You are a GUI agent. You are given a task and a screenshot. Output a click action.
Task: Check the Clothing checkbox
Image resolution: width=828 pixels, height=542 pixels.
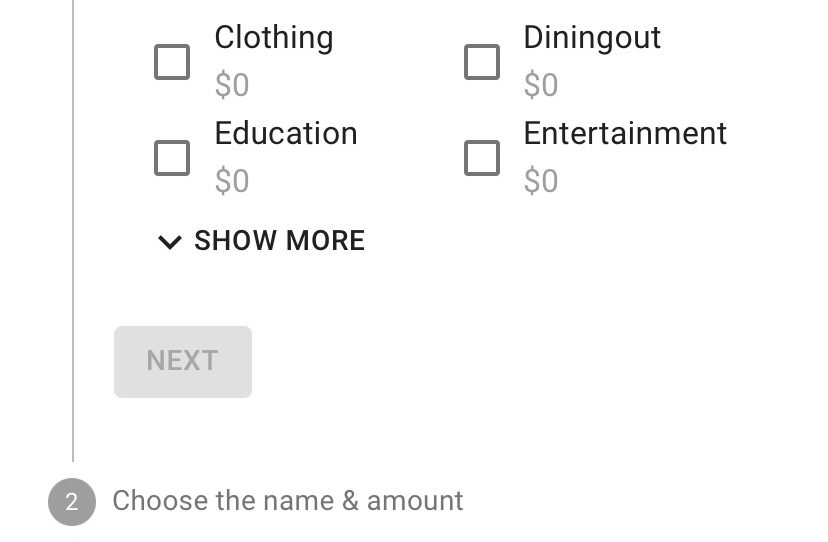pyautogui.click(x=172, y=62)
